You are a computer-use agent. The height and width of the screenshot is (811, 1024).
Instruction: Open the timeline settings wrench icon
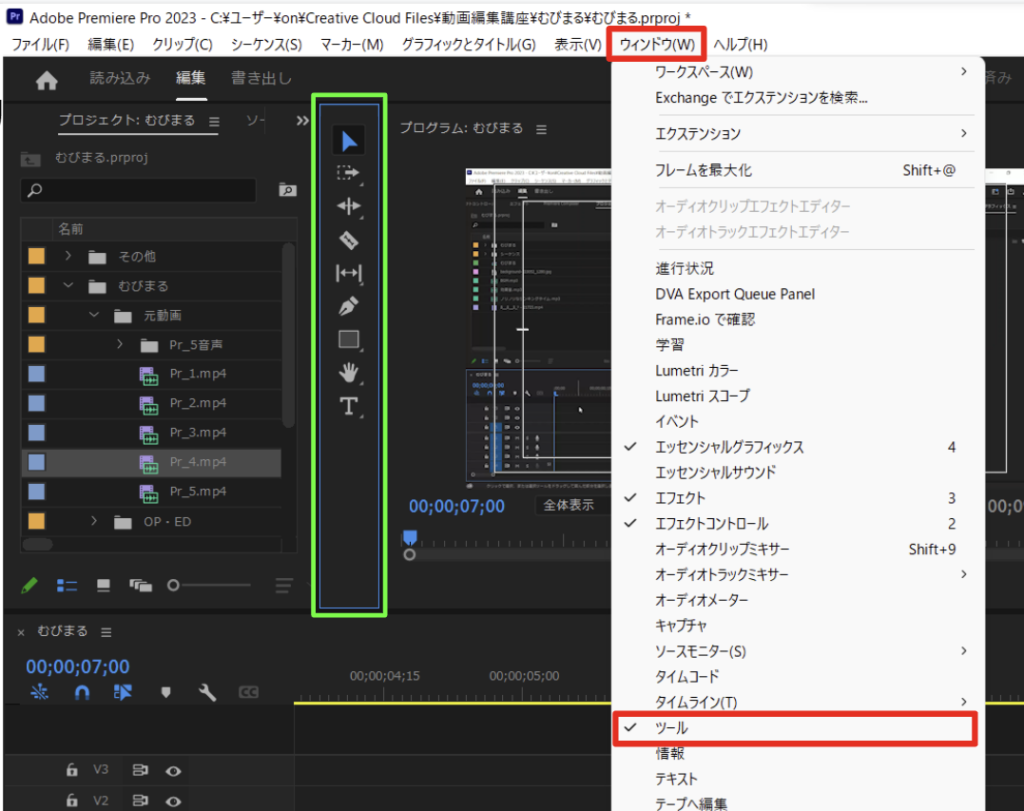(206, 691)
